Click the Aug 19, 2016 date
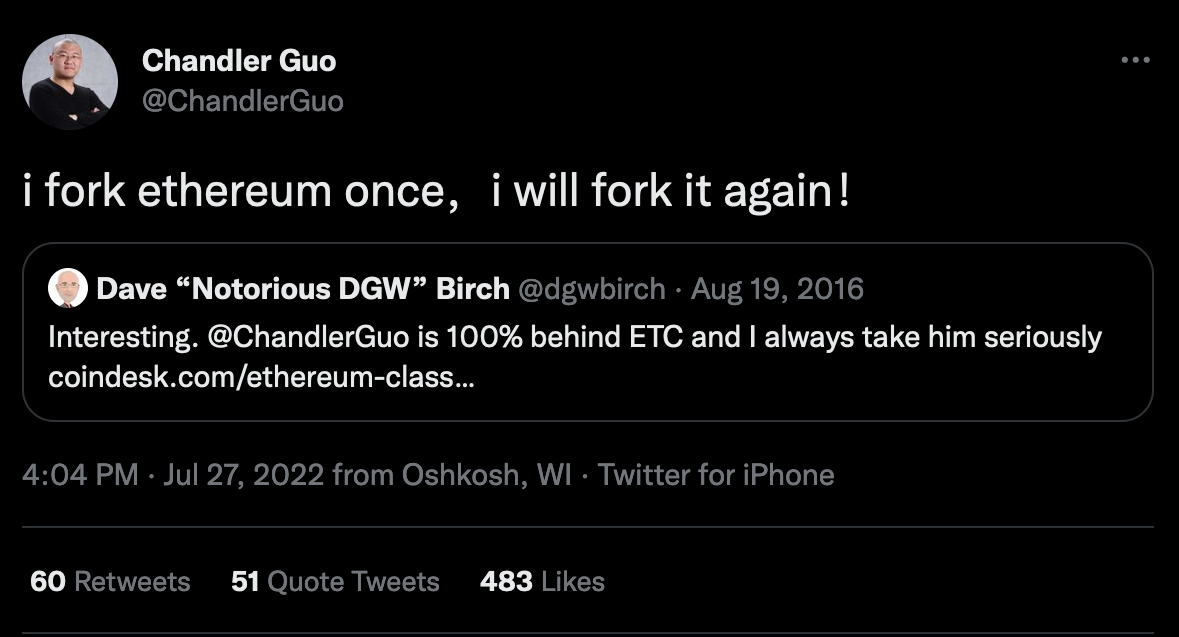Image resolution: width=1179 pixels, height=637 pixels. pos(777,289)
